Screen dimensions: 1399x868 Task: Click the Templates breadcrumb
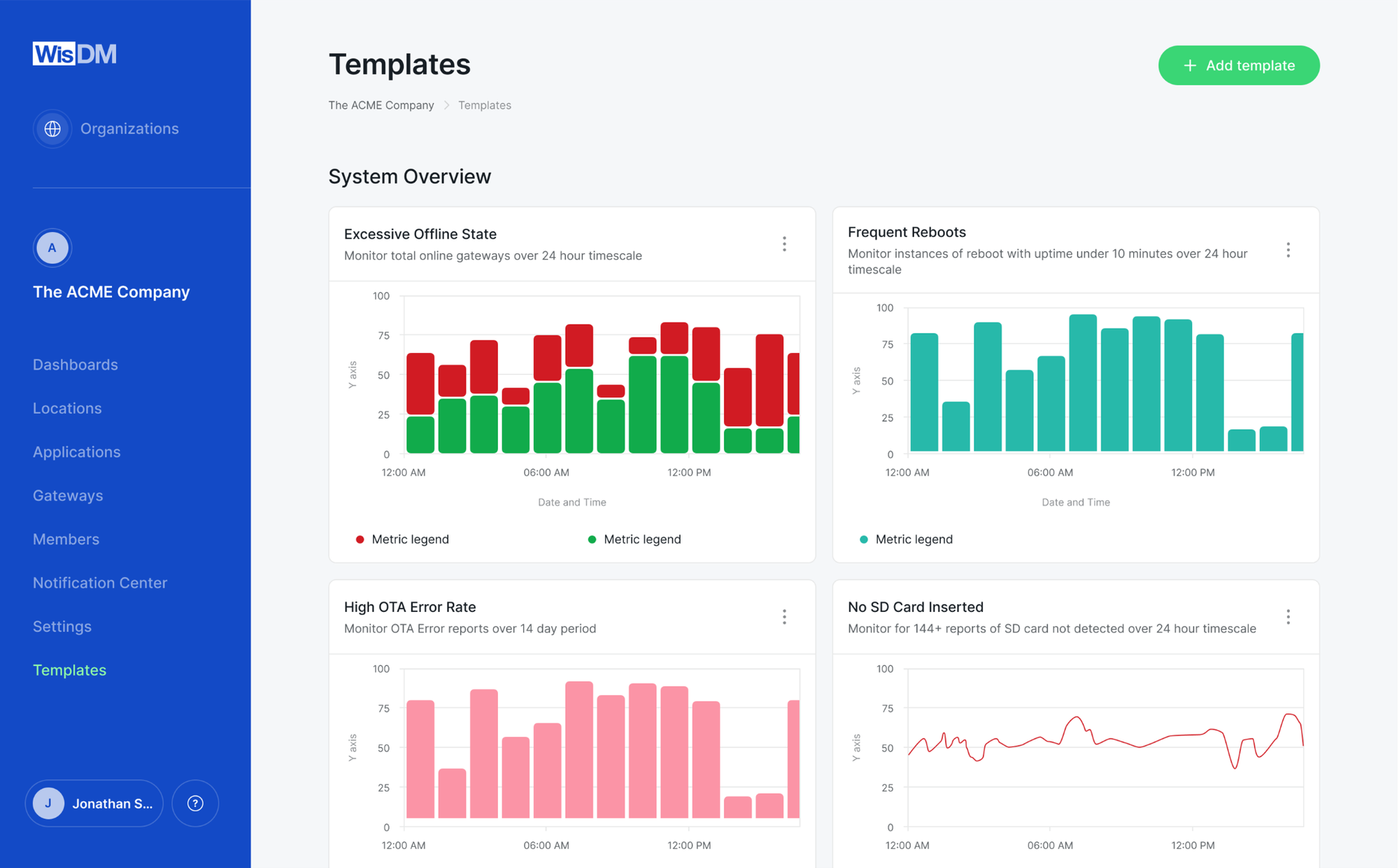pos(485,105)
